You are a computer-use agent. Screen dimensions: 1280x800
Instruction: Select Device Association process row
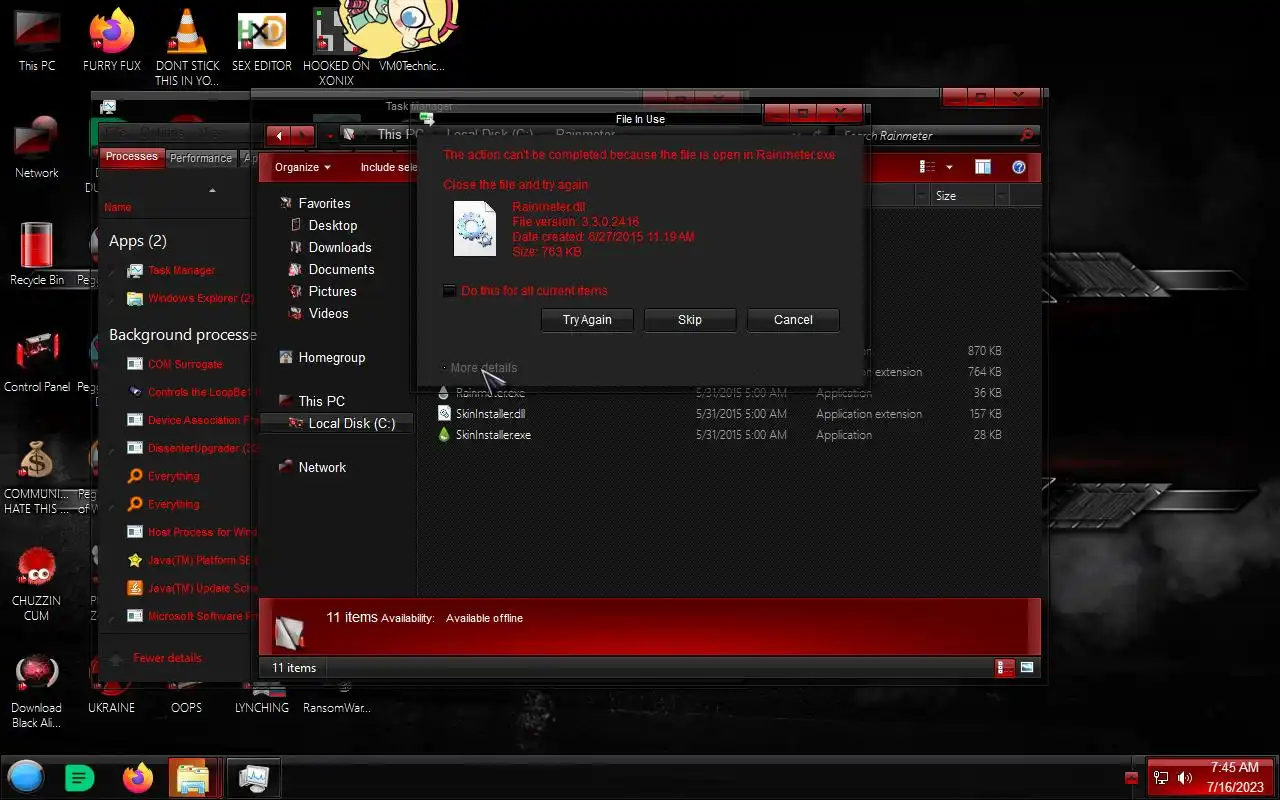click(x=190, y=420)
